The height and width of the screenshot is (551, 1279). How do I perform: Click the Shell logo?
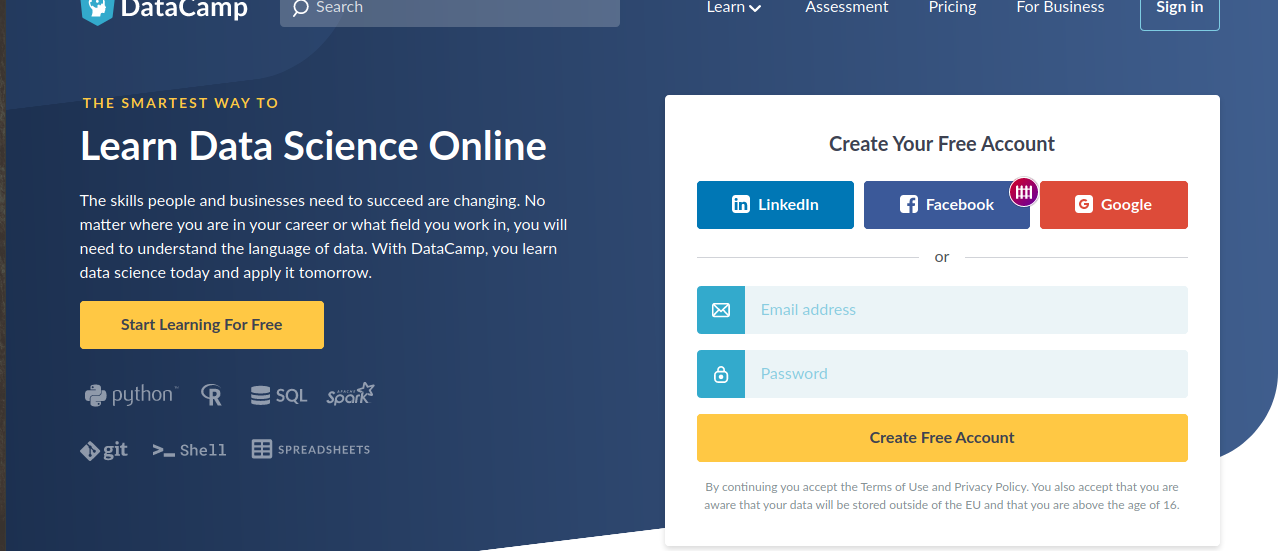[x=189, y=450]
